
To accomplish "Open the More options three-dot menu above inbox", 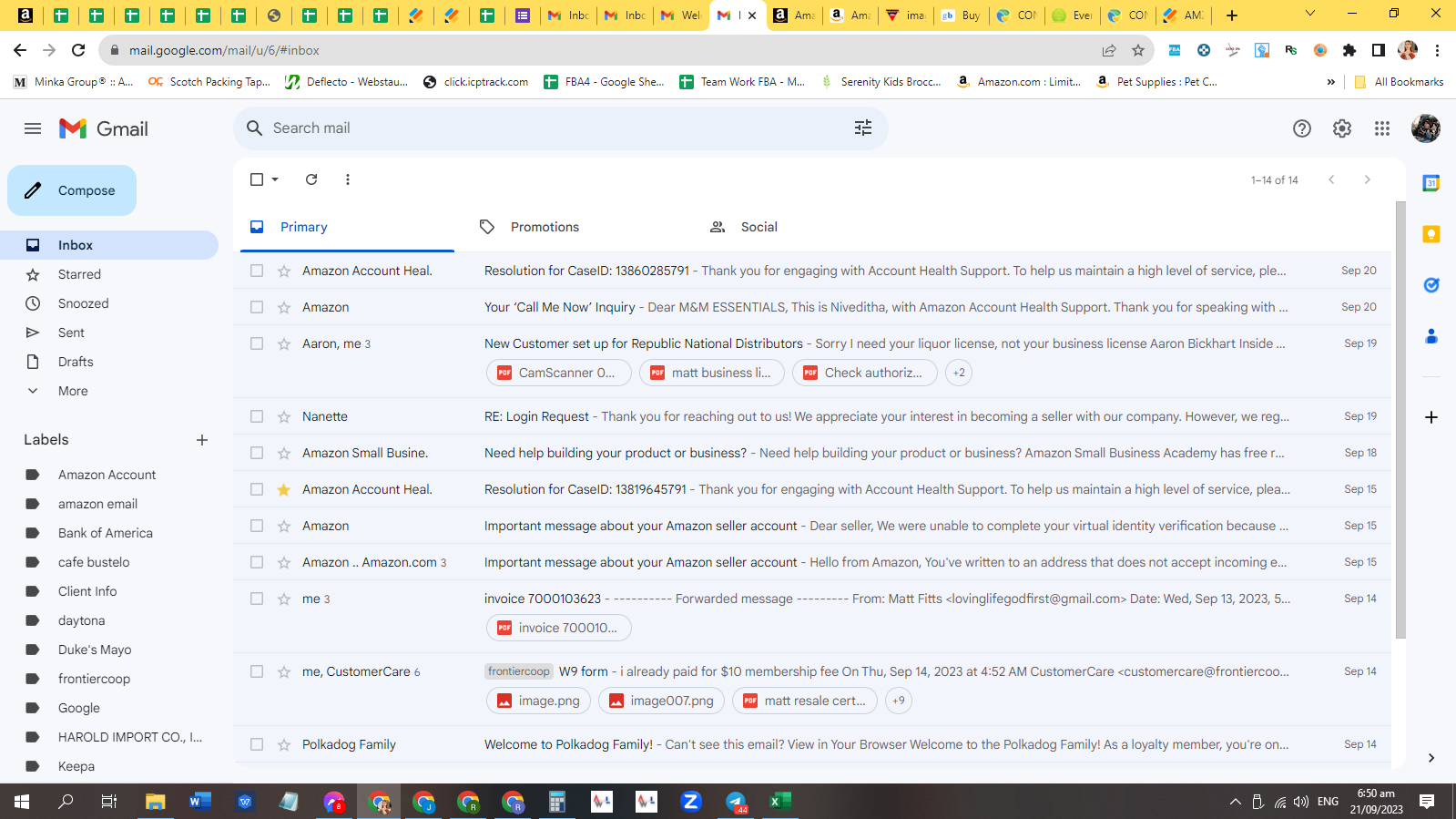I will pos(348,179).
